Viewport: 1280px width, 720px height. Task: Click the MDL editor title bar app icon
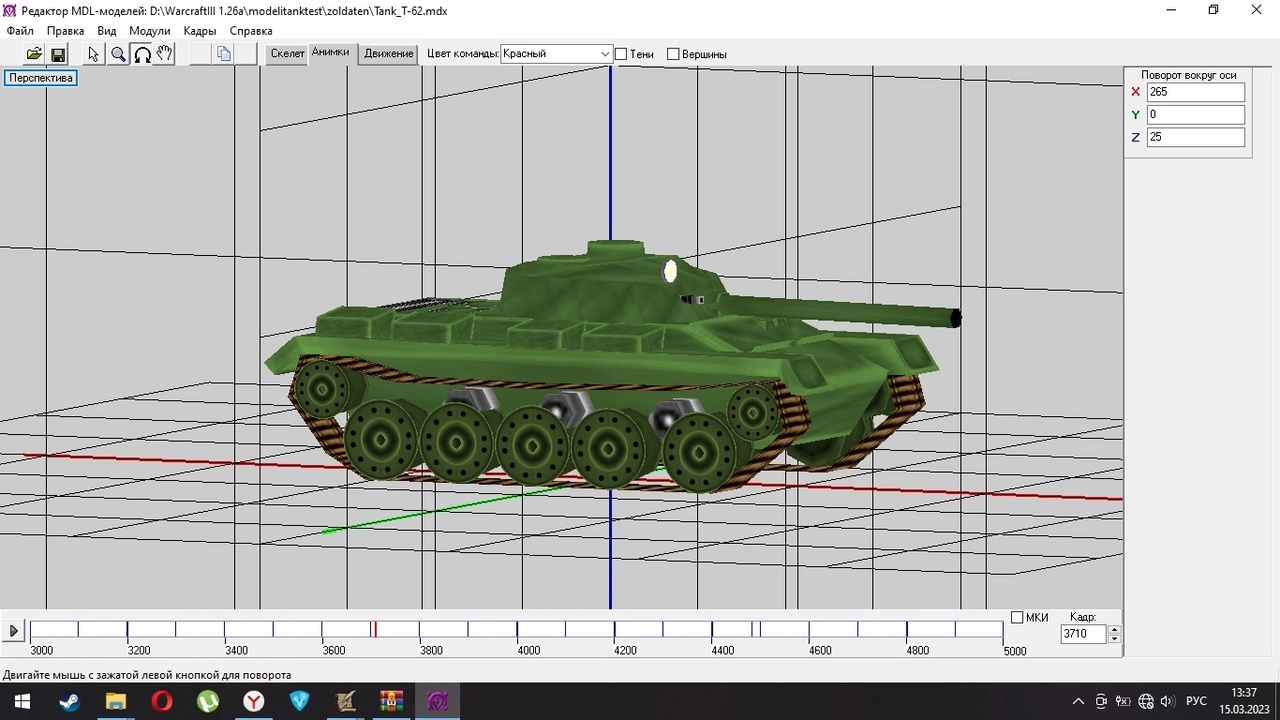pos(11,10)
